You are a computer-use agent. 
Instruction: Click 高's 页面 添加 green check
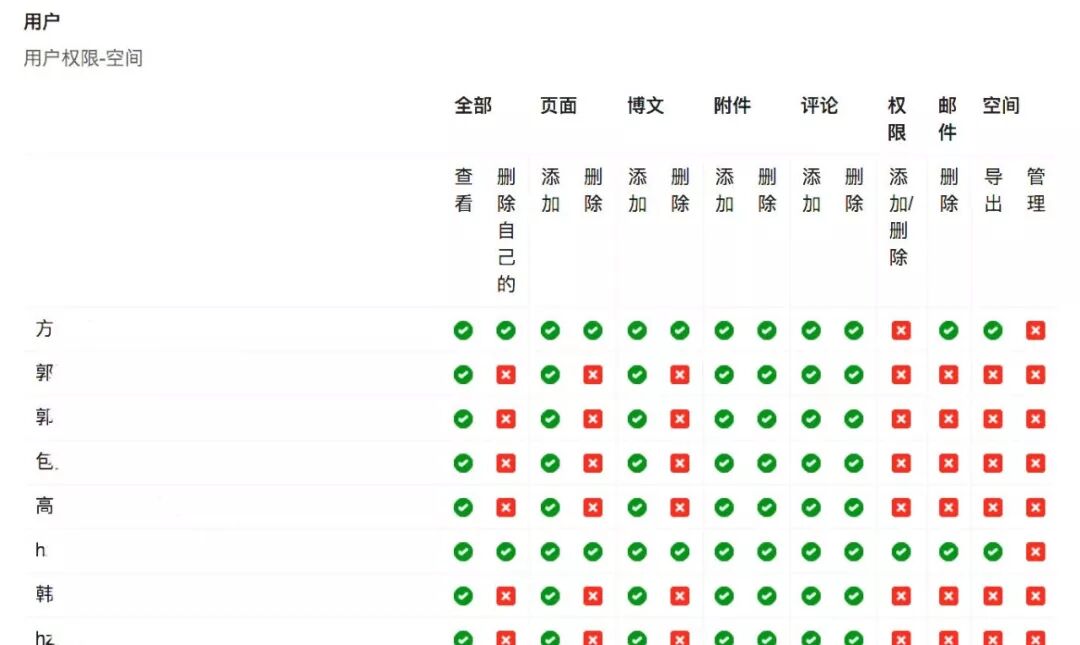[550, 507]
